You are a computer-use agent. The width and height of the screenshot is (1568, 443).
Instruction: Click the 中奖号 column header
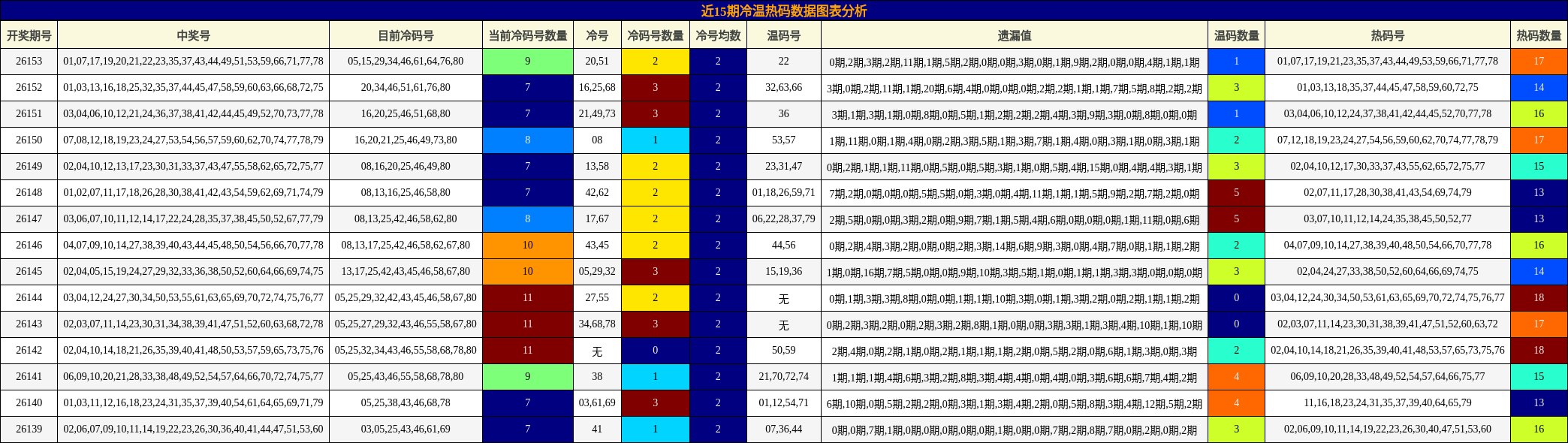pyautogui.click(x=193, y=35)
